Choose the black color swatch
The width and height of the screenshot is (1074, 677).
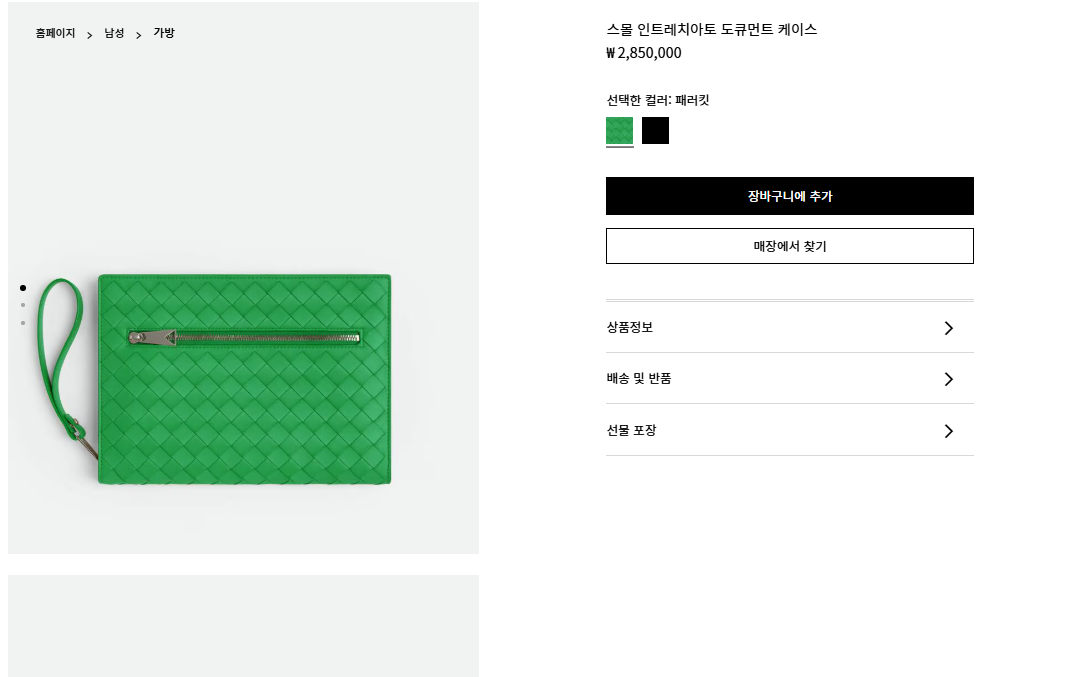pos(655,131)
